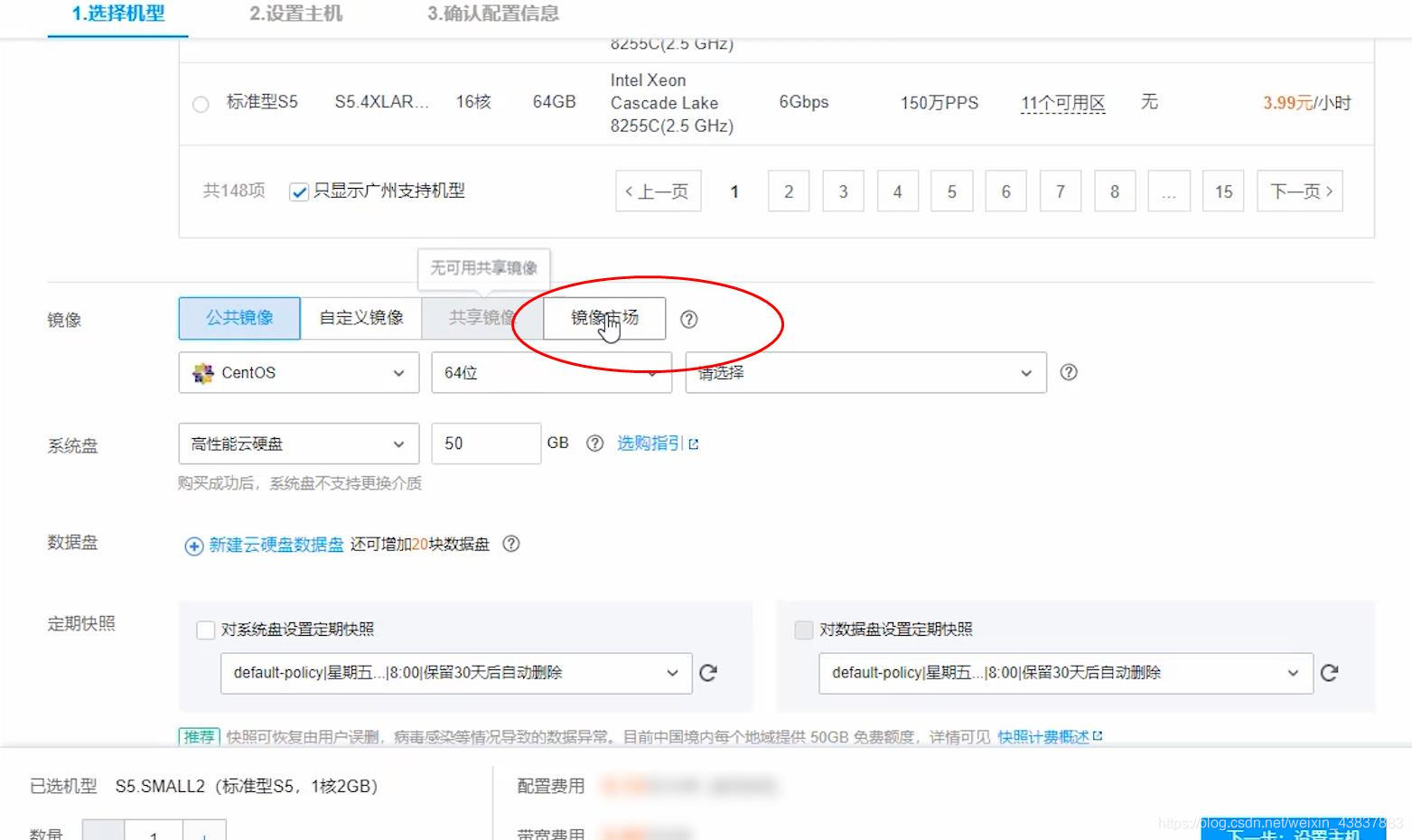1412x840 pixels.
Task: Go to page 8 of instance list
Action: pos(1115,191)
